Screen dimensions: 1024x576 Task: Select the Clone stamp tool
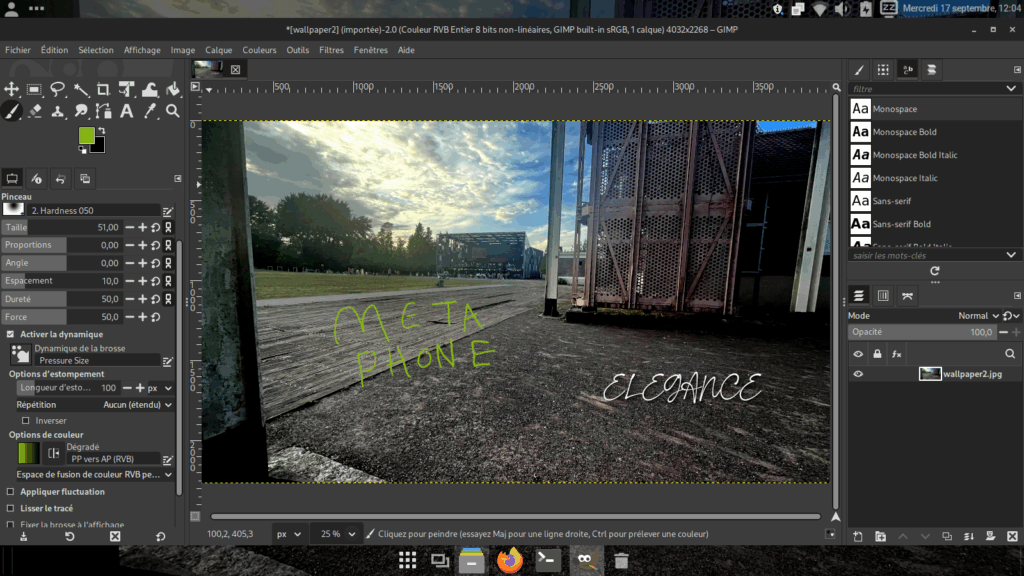pyautogui.click(x=57, y=112)
